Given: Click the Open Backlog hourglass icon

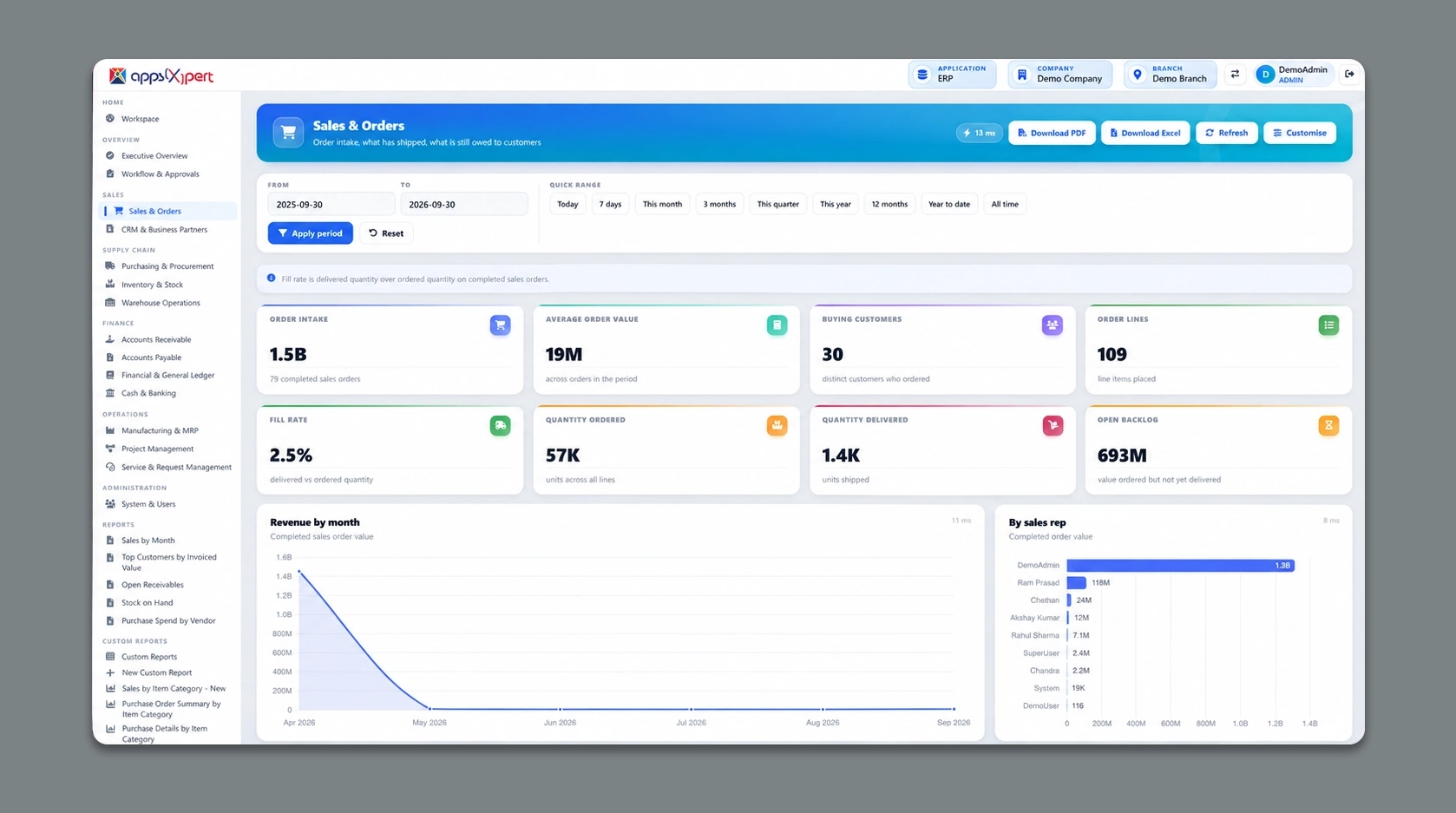Looking at the screenshot, I should click(x=1328, y=426).
